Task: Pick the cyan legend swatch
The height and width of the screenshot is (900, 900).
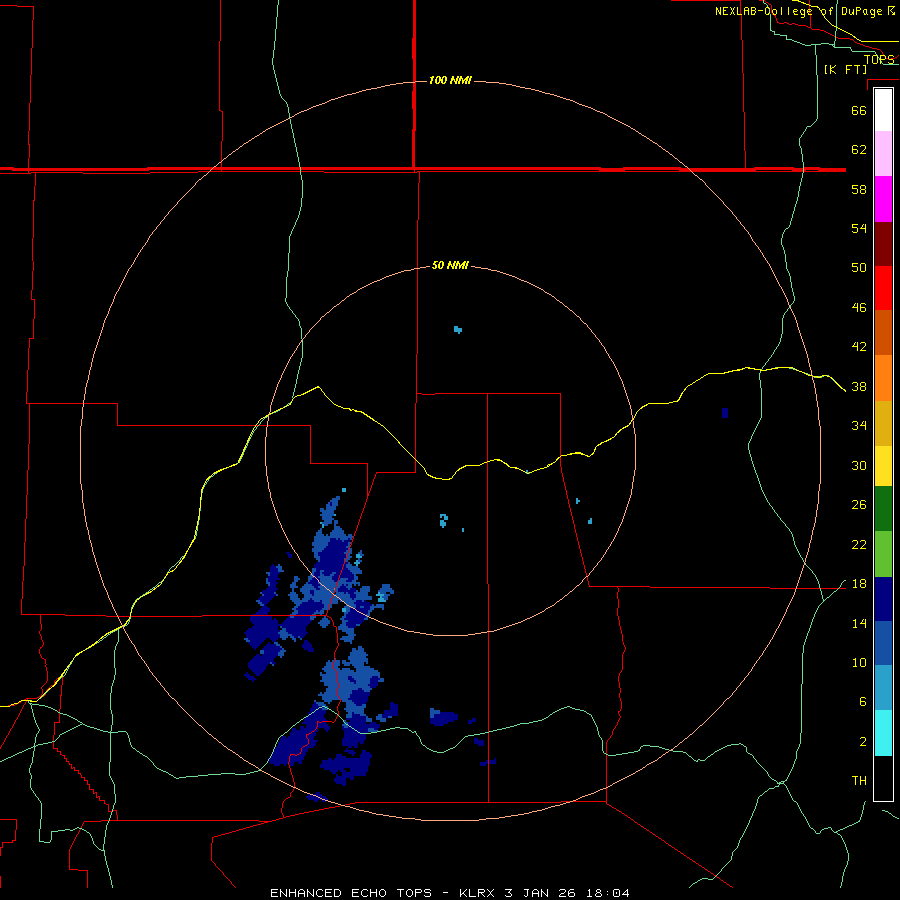Action: (883, 733)
